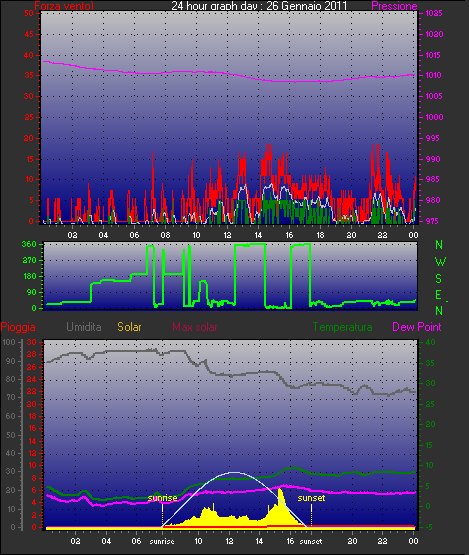Click the 00 end tick on bottom axis

point(413,541)
